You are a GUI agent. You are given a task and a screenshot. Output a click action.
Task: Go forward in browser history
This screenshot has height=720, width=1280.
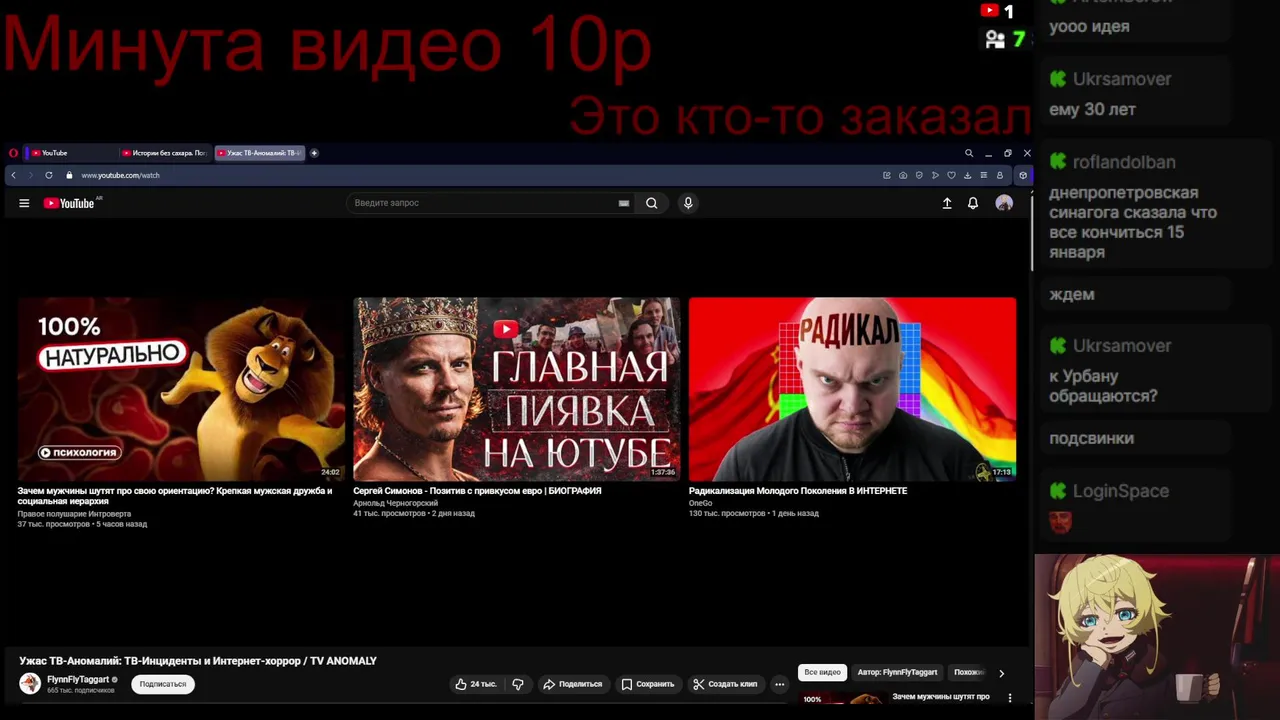[x=30, y=175]
